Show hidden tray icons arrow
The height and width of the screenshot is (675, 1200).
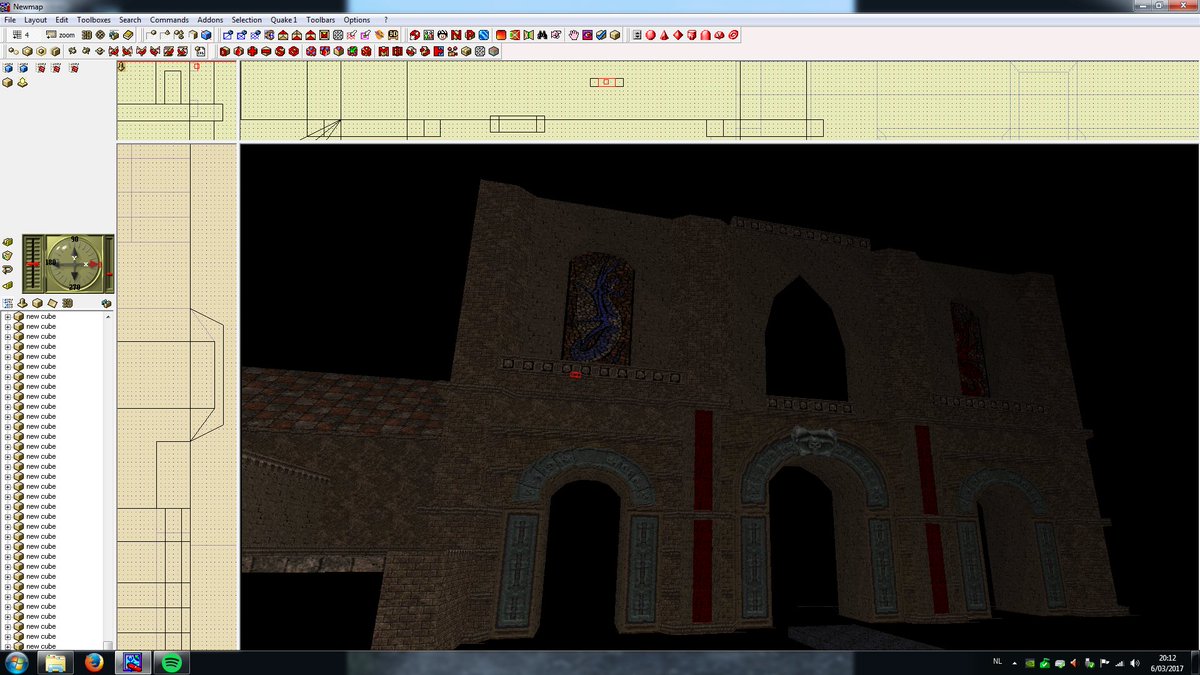tap(1014, 663)
